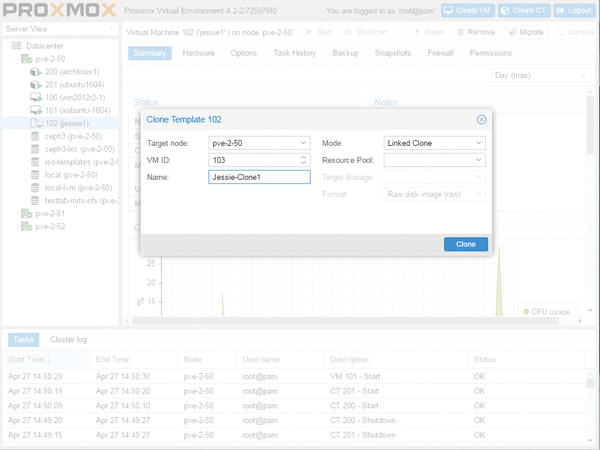Switch to the Snapshots tab
The width and height of the screenshot is (600, 450).
point(393,53)
